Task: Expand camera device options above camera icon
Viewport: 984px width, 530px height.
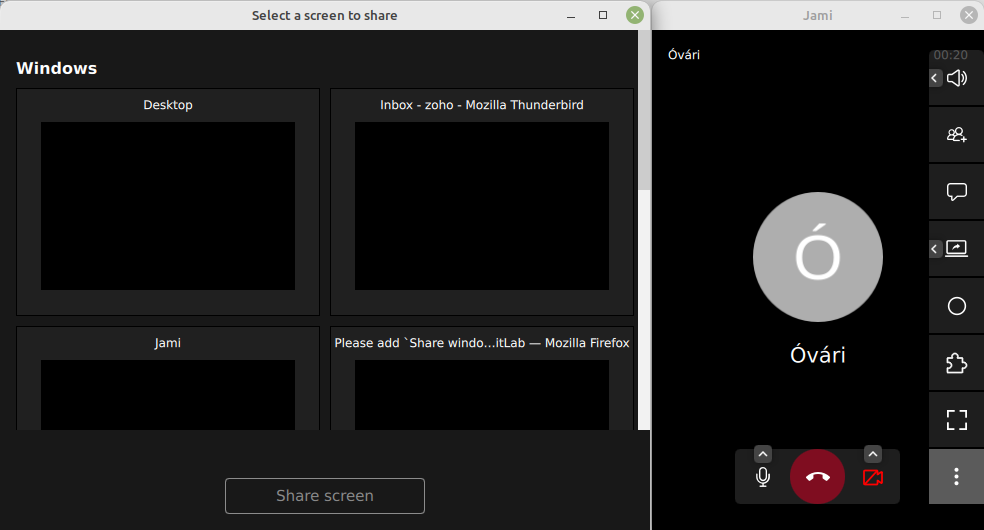Action: click(873, 454)
